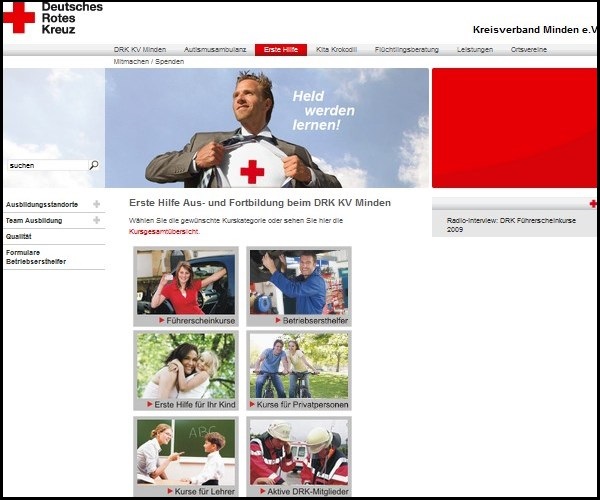Open the Betriebsersthelfer mechanic thumbnail
600x500 pixels.
299,287
